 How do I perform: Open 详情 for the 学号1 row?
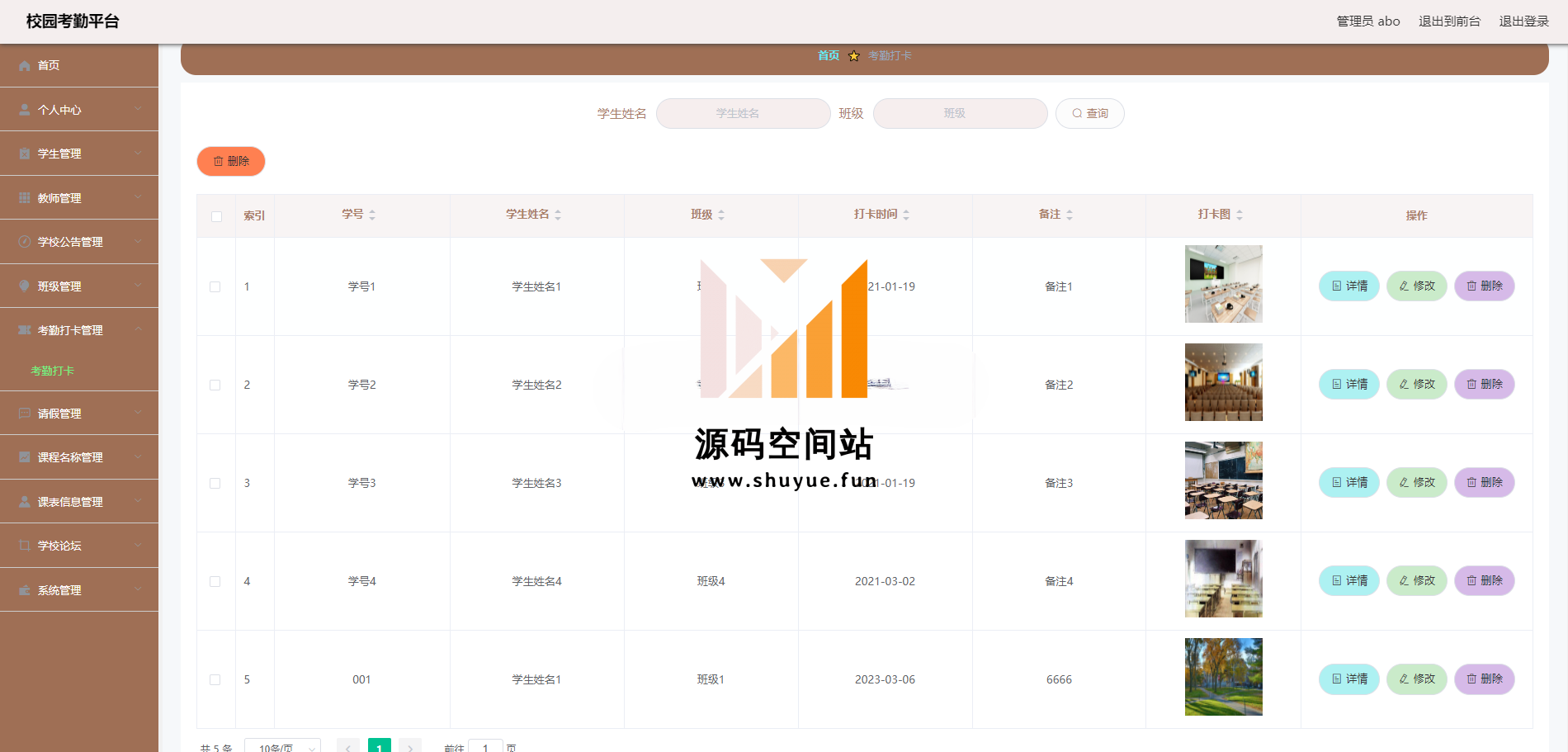[x=1349, y=286]
